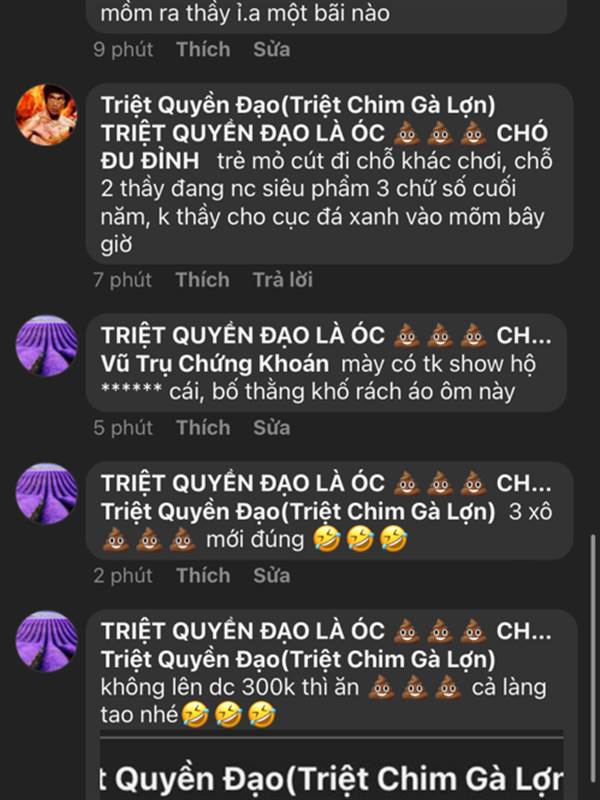Reply to the 7 phút comment via Trả lời
Image resolution: width=600 pixels, height=800 pixels.
[x=283, y=280]
